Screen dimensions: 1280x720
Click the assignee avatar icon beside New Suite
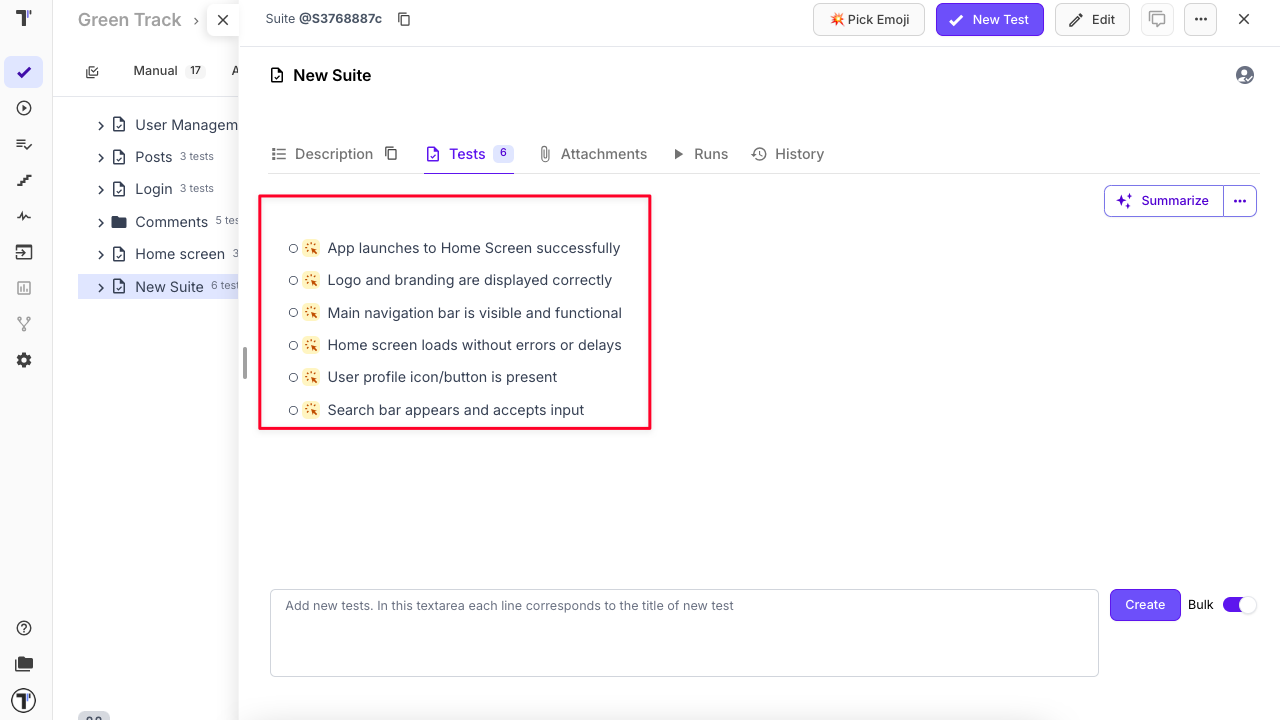[x=1244, y=75]
